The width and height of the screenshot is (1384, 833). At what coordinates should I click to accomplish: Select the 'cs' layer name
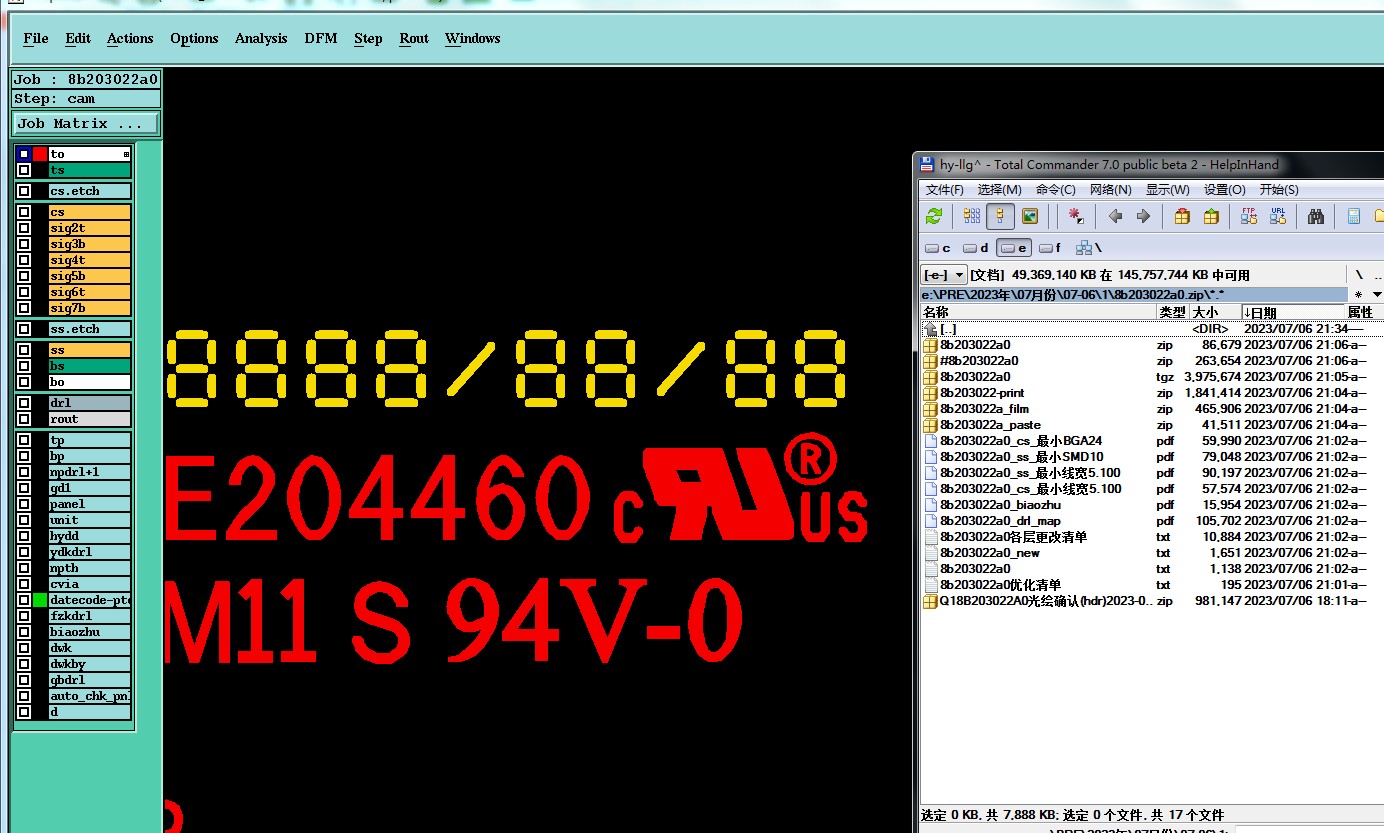tap(90, 212)
